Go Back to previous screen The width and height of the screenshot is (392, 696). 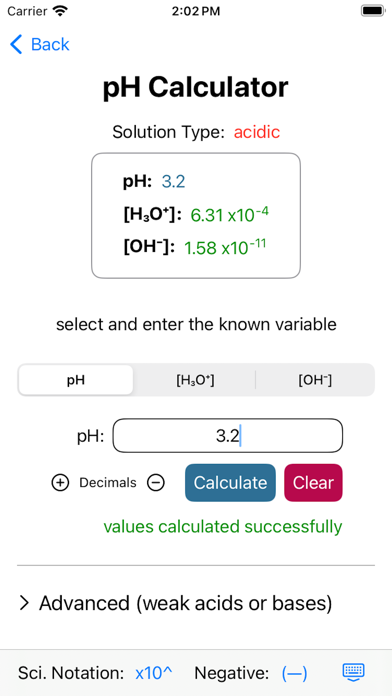pos(40,44)
